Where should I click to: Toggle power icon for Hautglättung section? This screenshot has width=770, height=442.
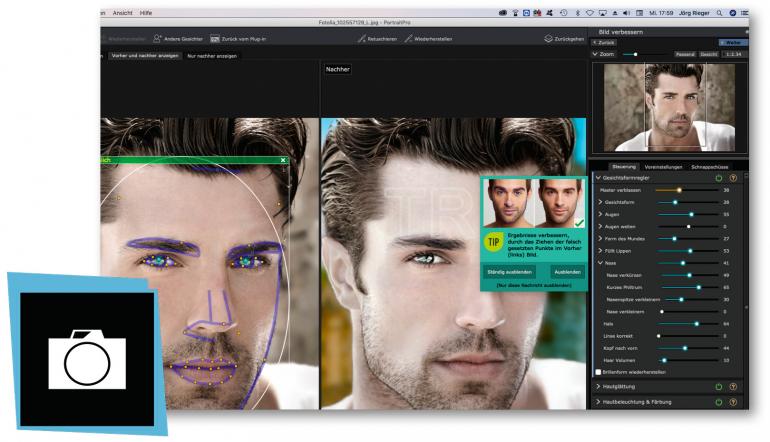pos(719,387)
